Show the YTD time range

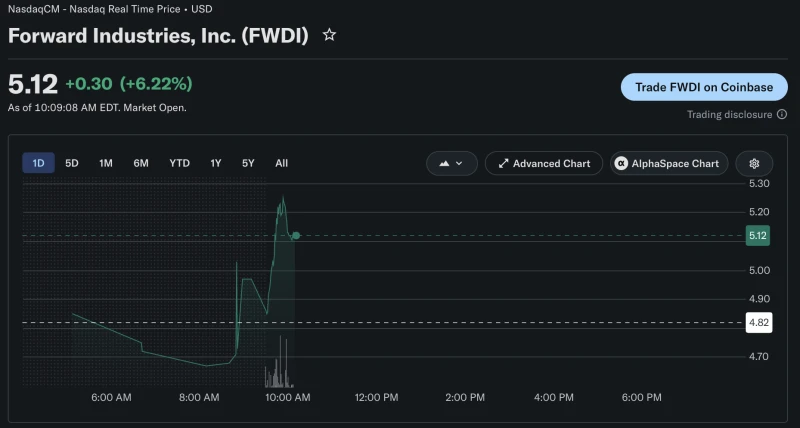(180, 163)
